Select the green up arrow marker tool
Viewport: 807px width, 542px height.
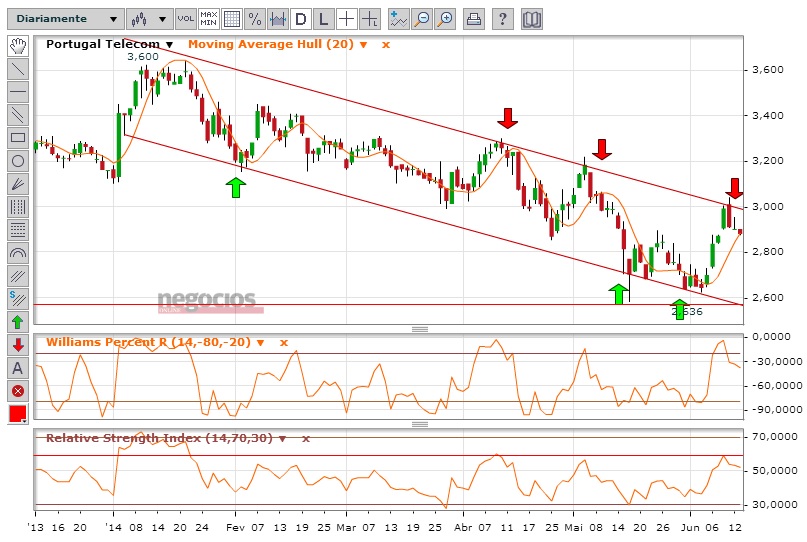[x=18, y=322]
